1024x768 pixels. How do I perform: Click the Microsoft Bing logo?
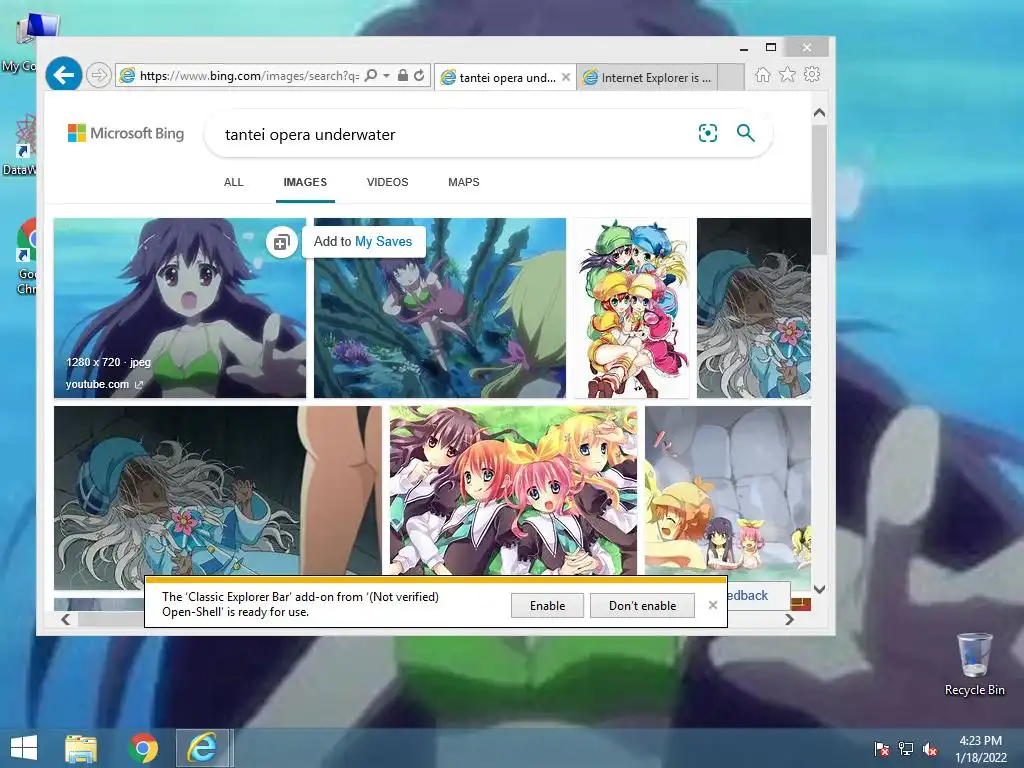click(x=126, y=133)
